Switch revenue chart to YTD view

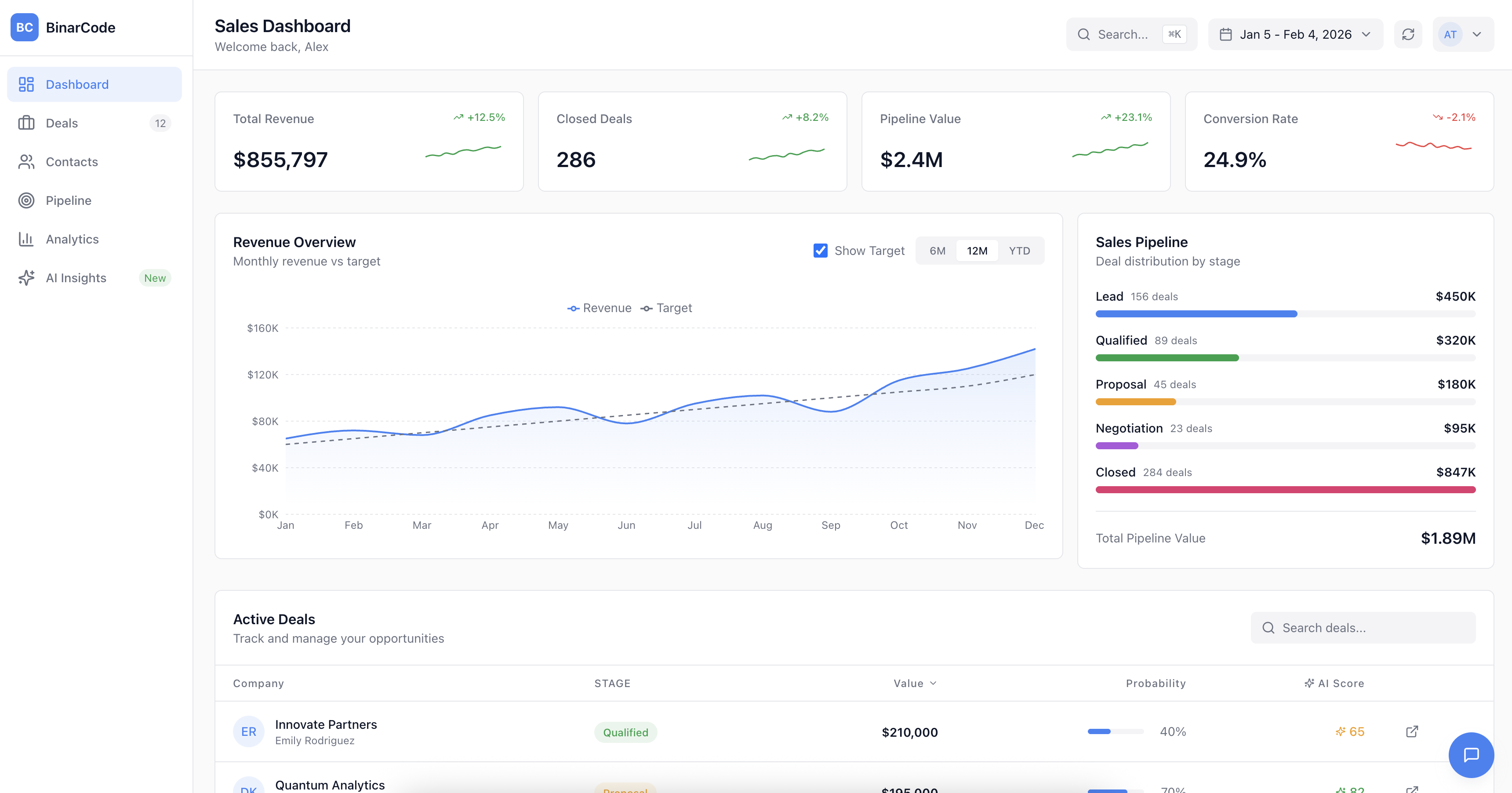point(1020,251)
